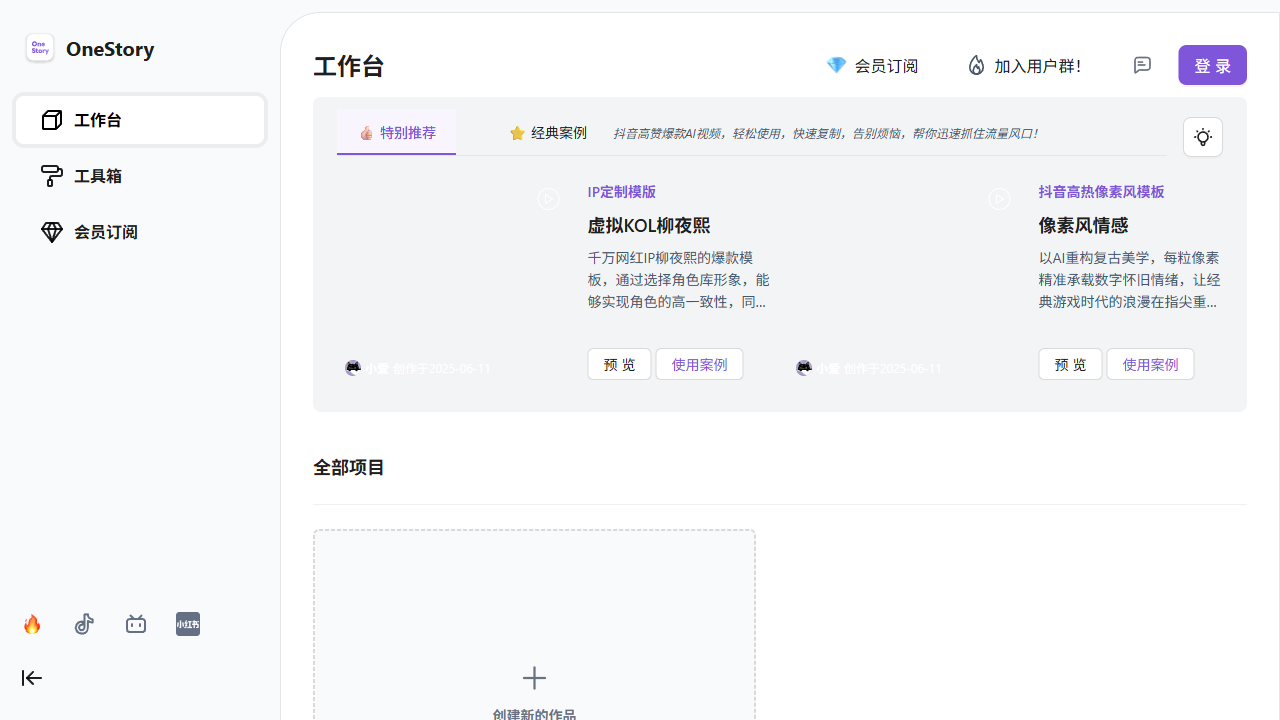Switch to the 经典案例 tab
This screenshot has height=720, width=1280.
[x=548, y=133]
